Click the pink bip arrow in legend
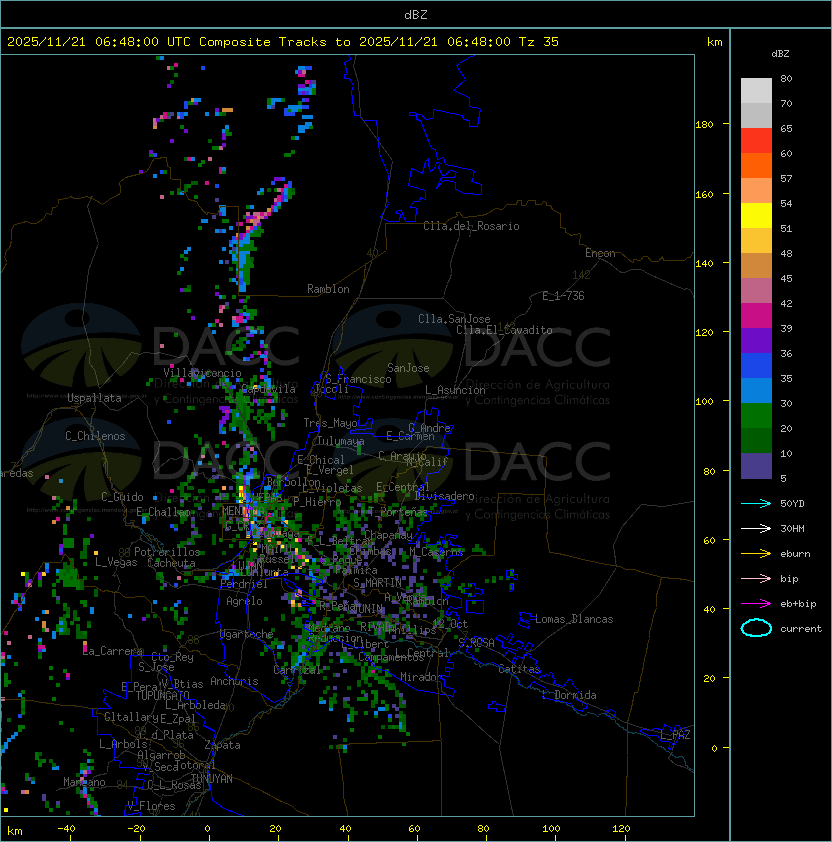Viewport: 832px width, 842px height. (756, 578)
